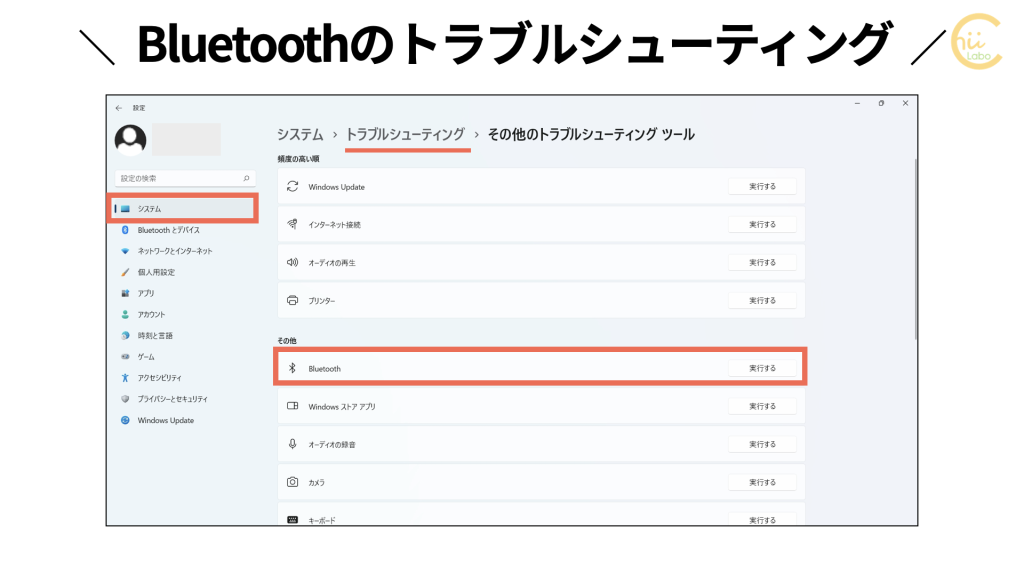This screenshot has height=576, width=1024.
Task: Click the Bluetooth symbol in the Bluetooth row
Action: click(x=293, y=368)
